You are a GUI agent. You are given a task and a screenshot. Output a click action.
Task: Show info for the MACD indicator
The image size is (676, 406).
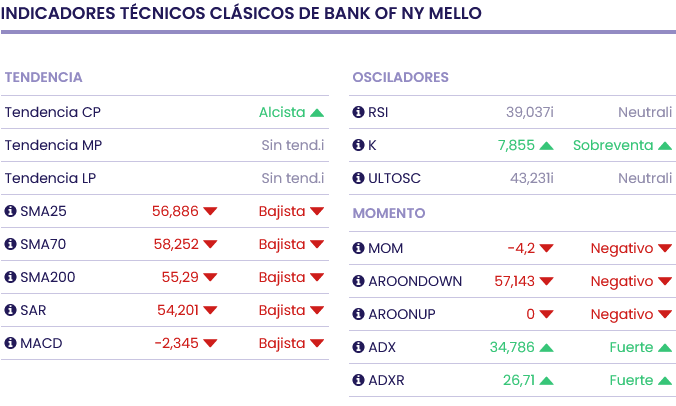pyautogui.click(x=11, y=343)
